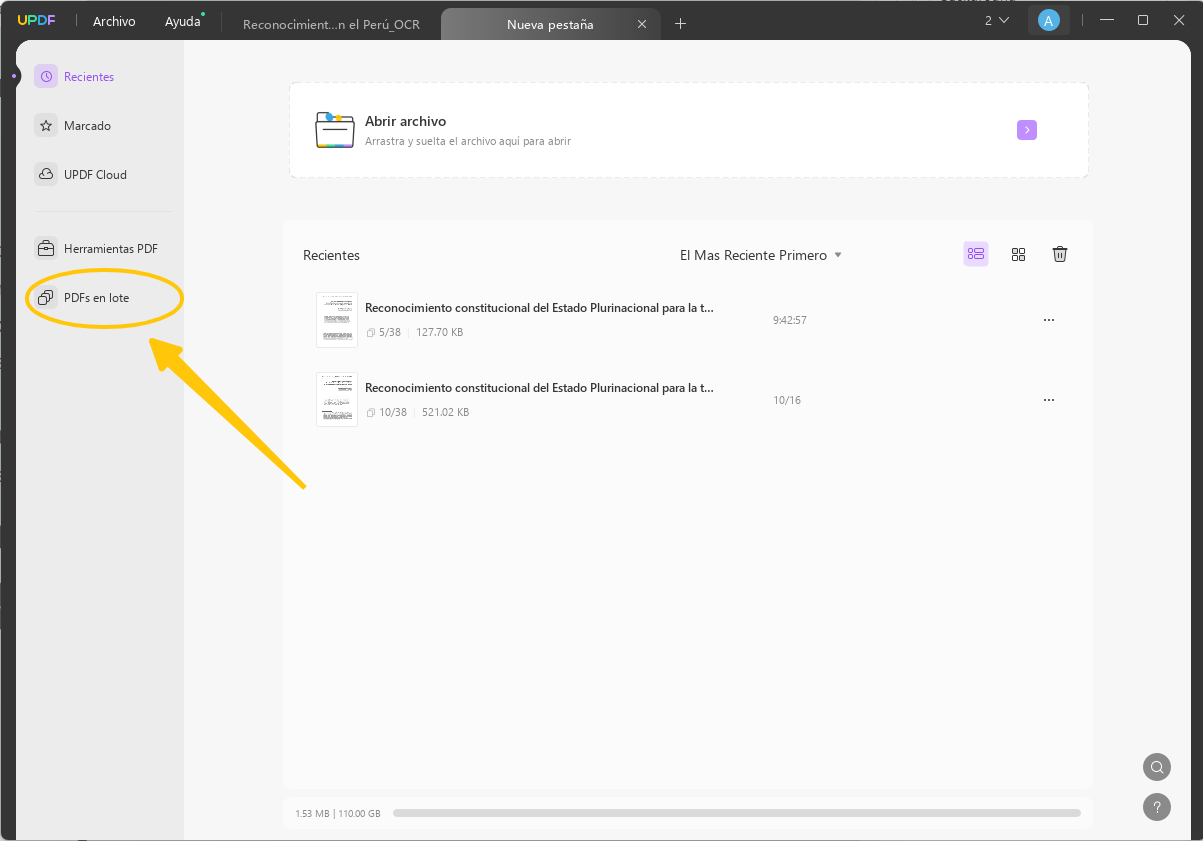Open more options for the 10/16 file
Screen dimensions: 1203x841
coord(1049,400)
